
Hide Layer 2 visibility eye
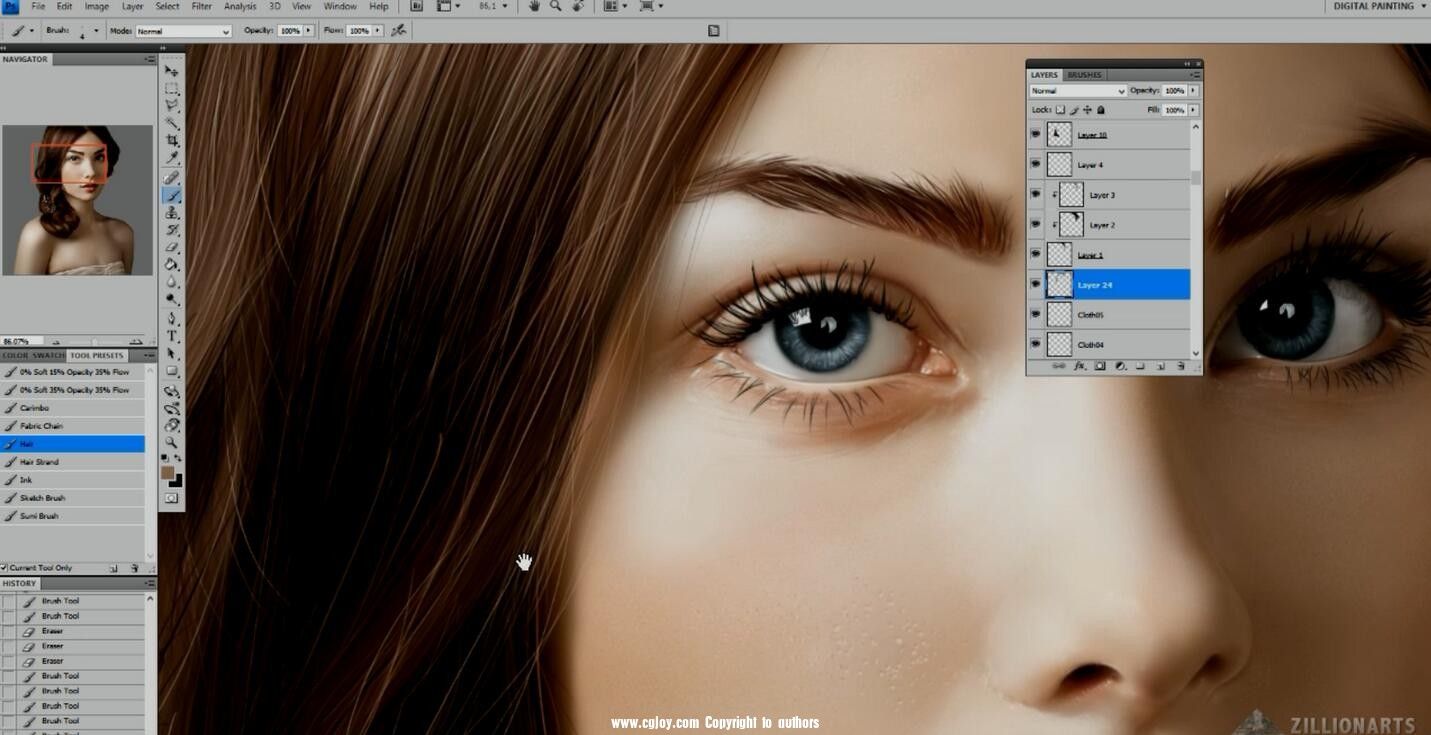1035,224
